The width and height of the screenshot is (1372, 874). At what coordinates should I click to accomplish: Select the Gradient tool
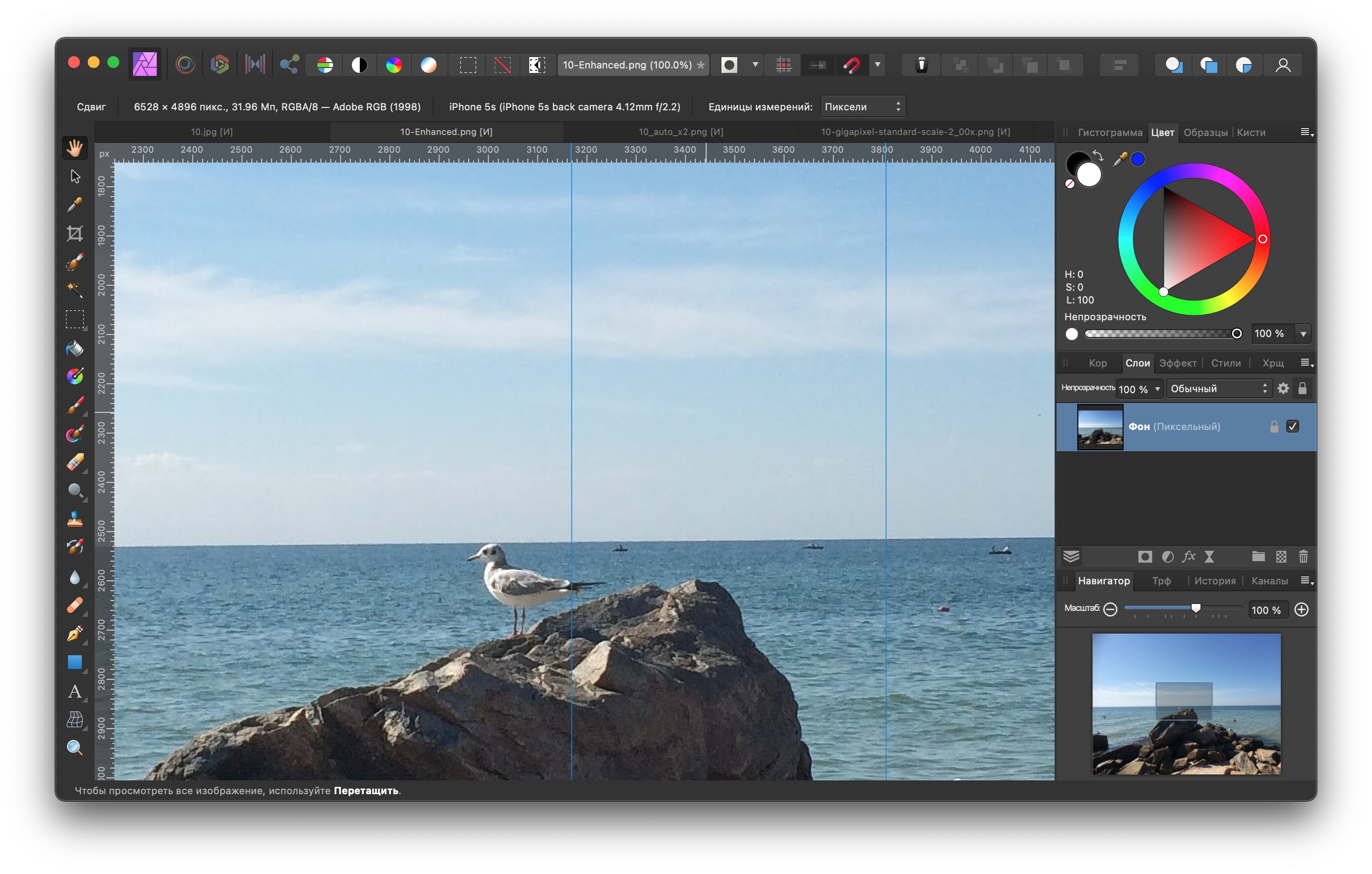click(74, 376)
